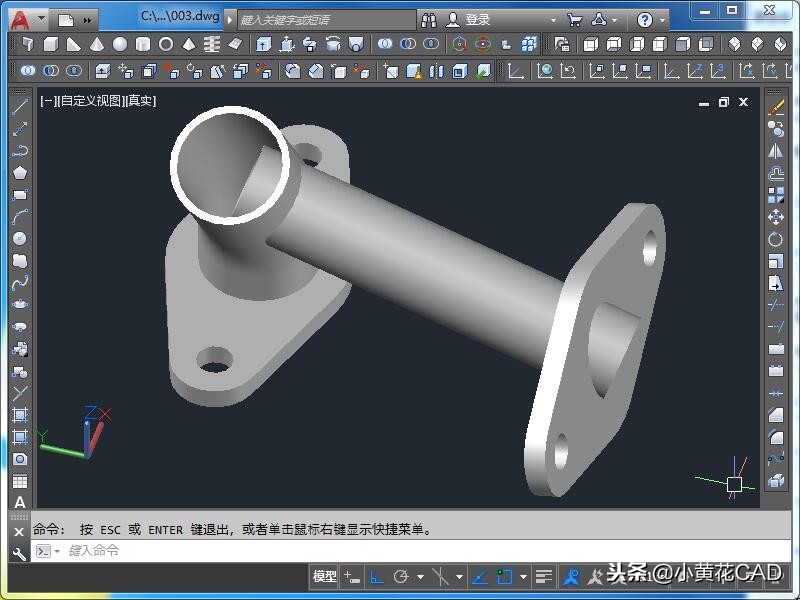The image size is (800, 600).
Task: Click the 3D Rotate gizmo icon
Action: point(483,44)
